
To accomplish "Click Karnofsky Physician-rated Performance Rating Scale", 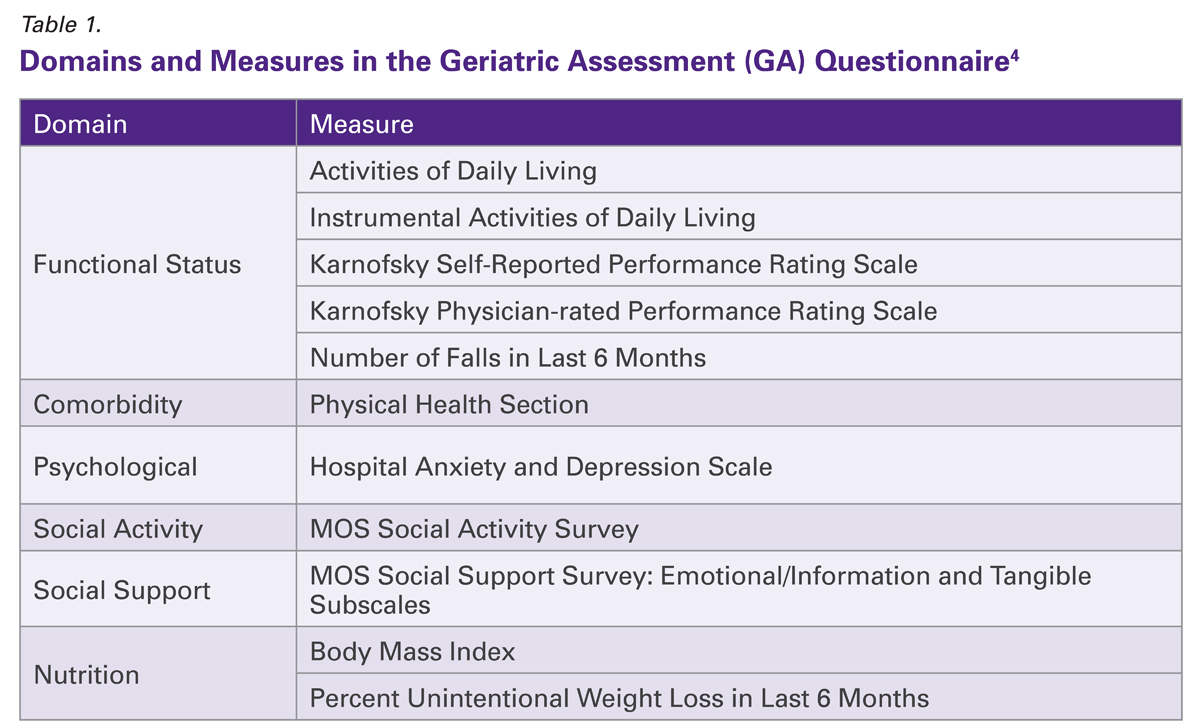I will 623,311.
